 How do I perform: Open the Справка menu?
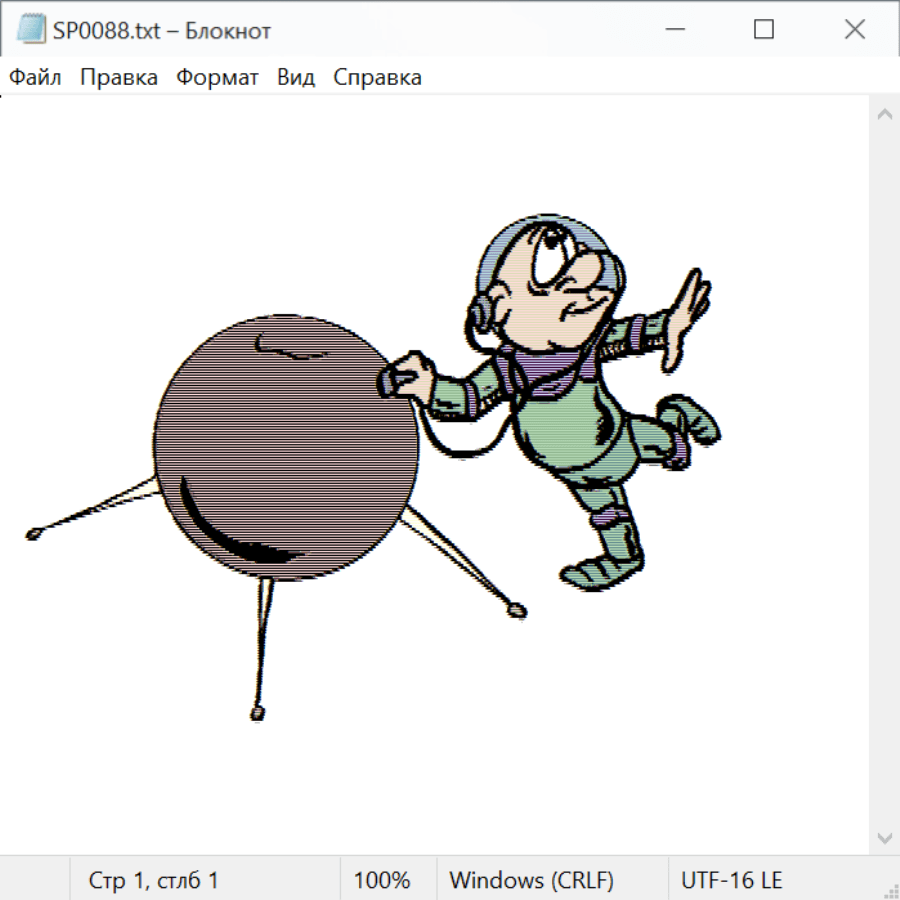pos(377,78)
